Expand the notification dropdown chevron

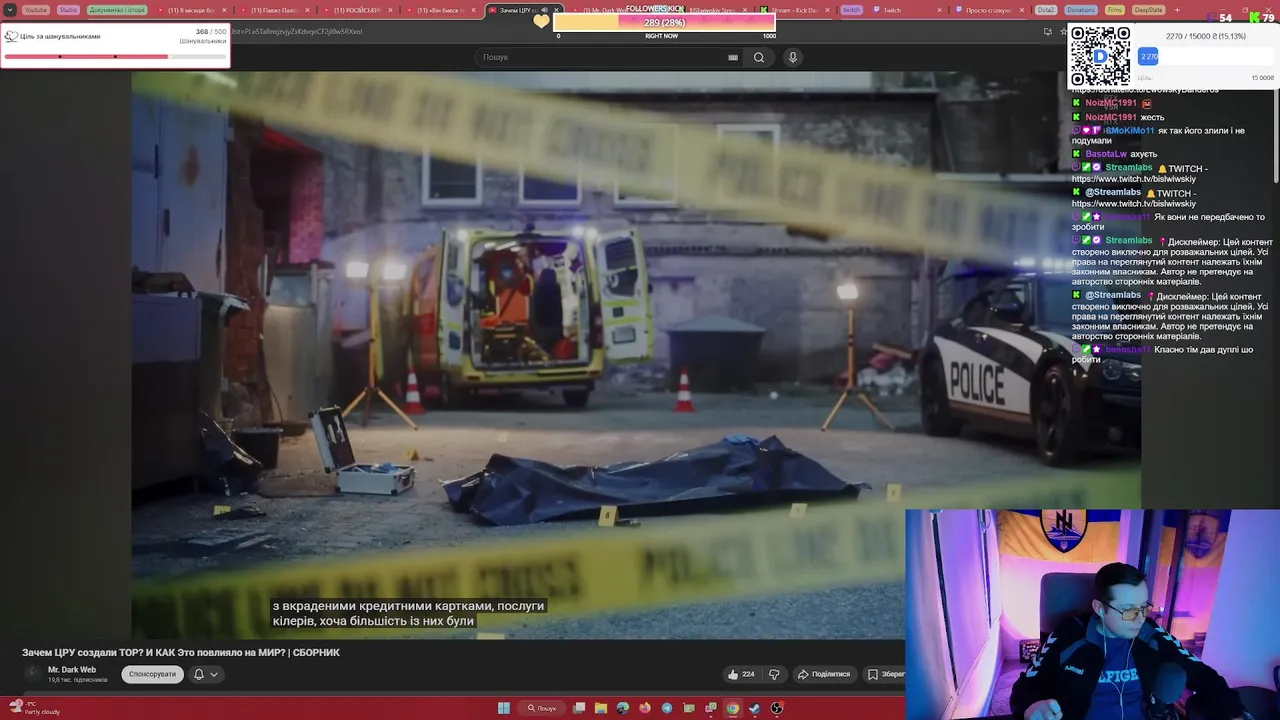[214, 674]
